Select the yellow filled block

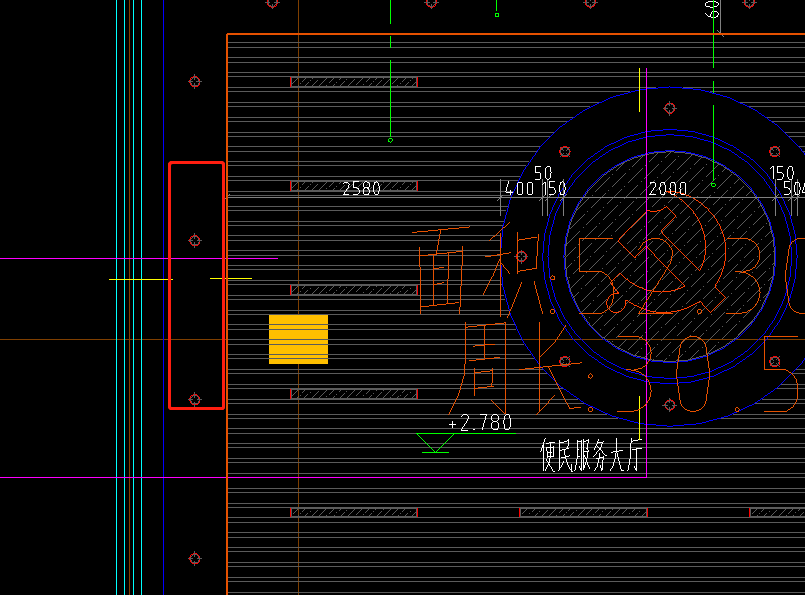298,339
